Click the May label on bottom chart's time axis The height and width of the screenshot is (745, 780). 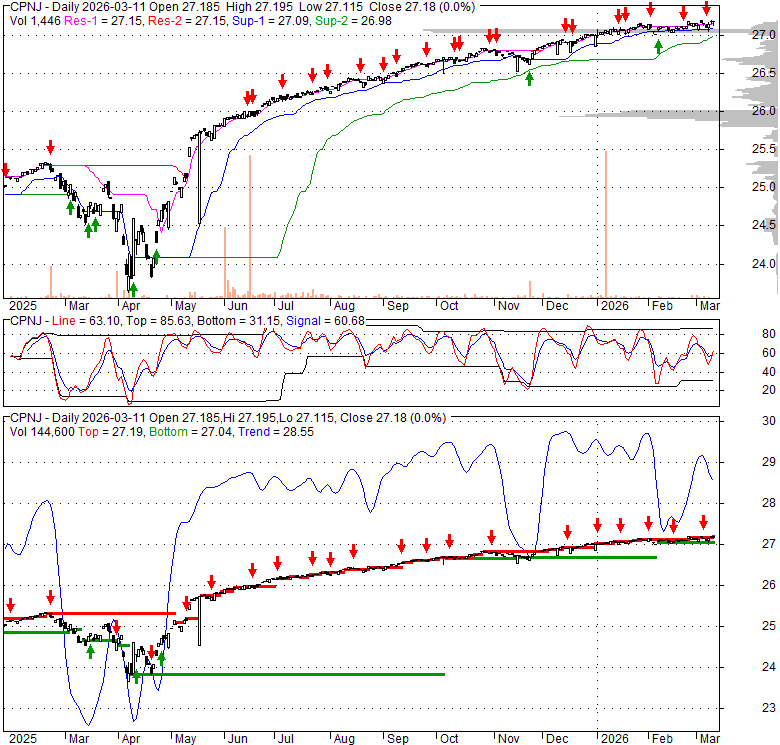(183, 738)
